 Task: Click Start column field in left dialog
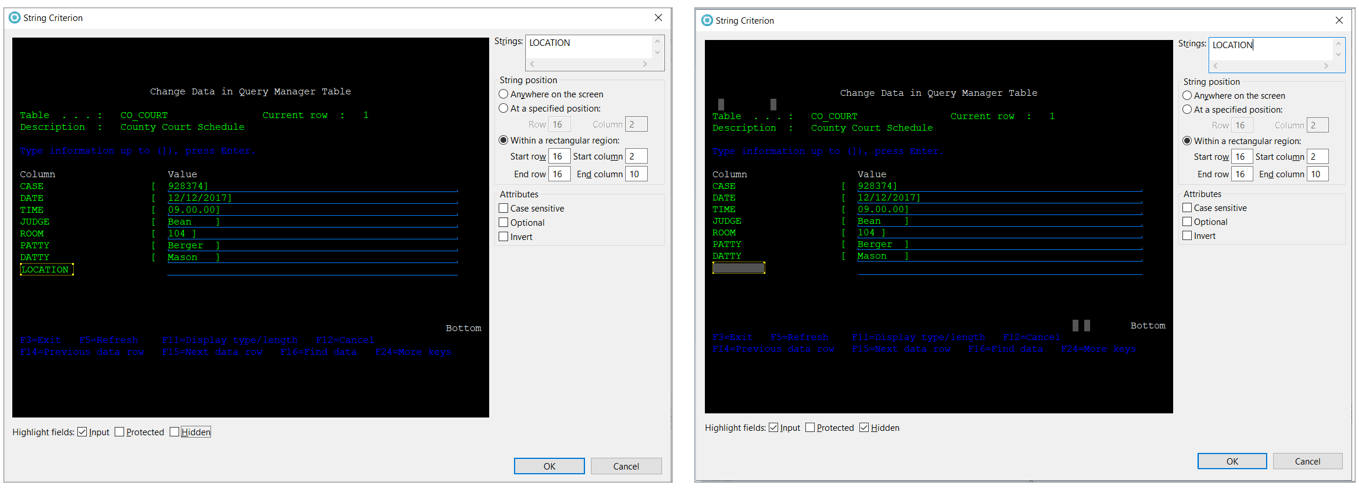636,156
